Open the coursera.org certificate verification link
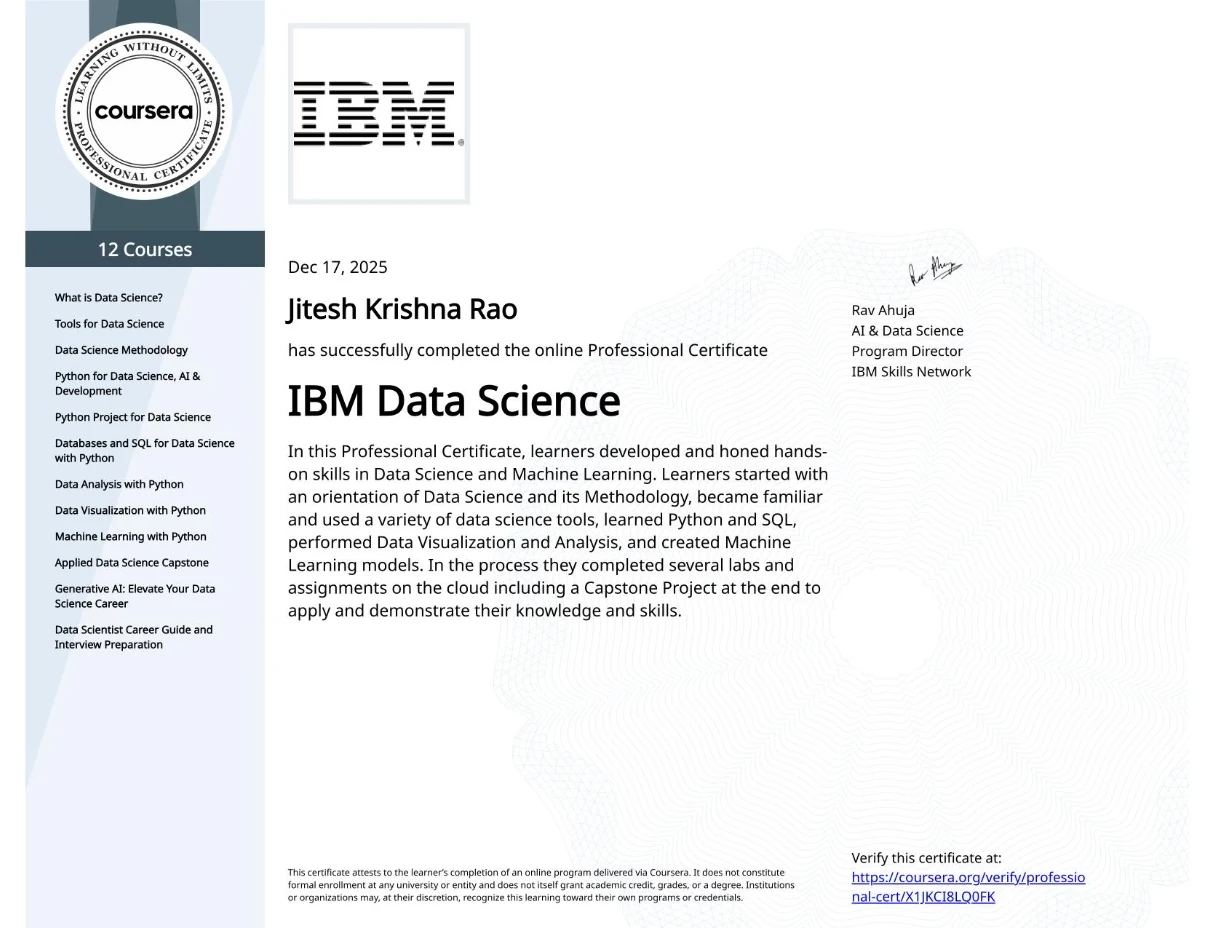This screenshot has height=928, width=1212. point(968,887)
